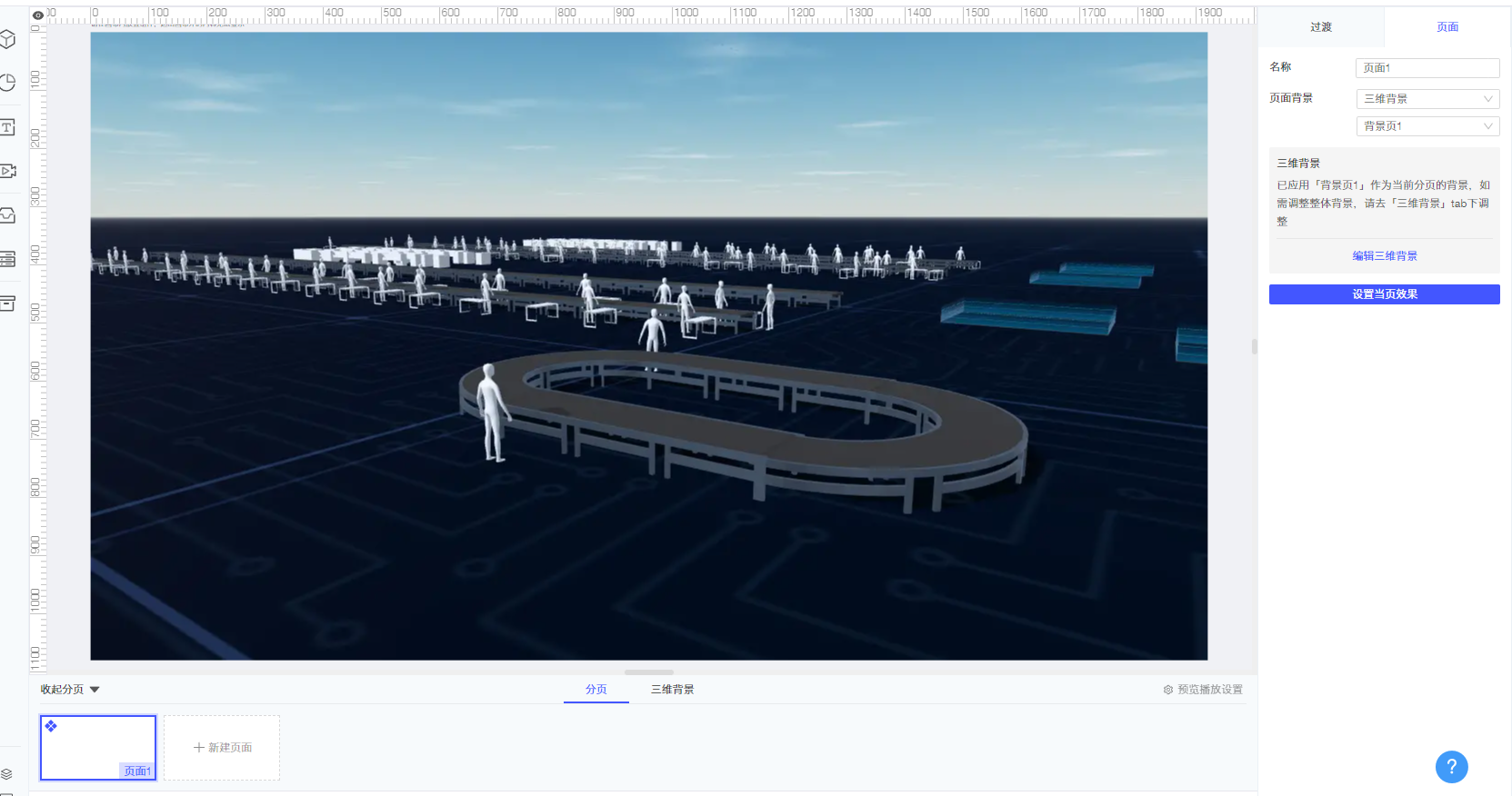The width and height of the screenshot is (1512, 796).
Task: Open the list/table component icon
Action: pyautogui.click(x=8, y=259)
